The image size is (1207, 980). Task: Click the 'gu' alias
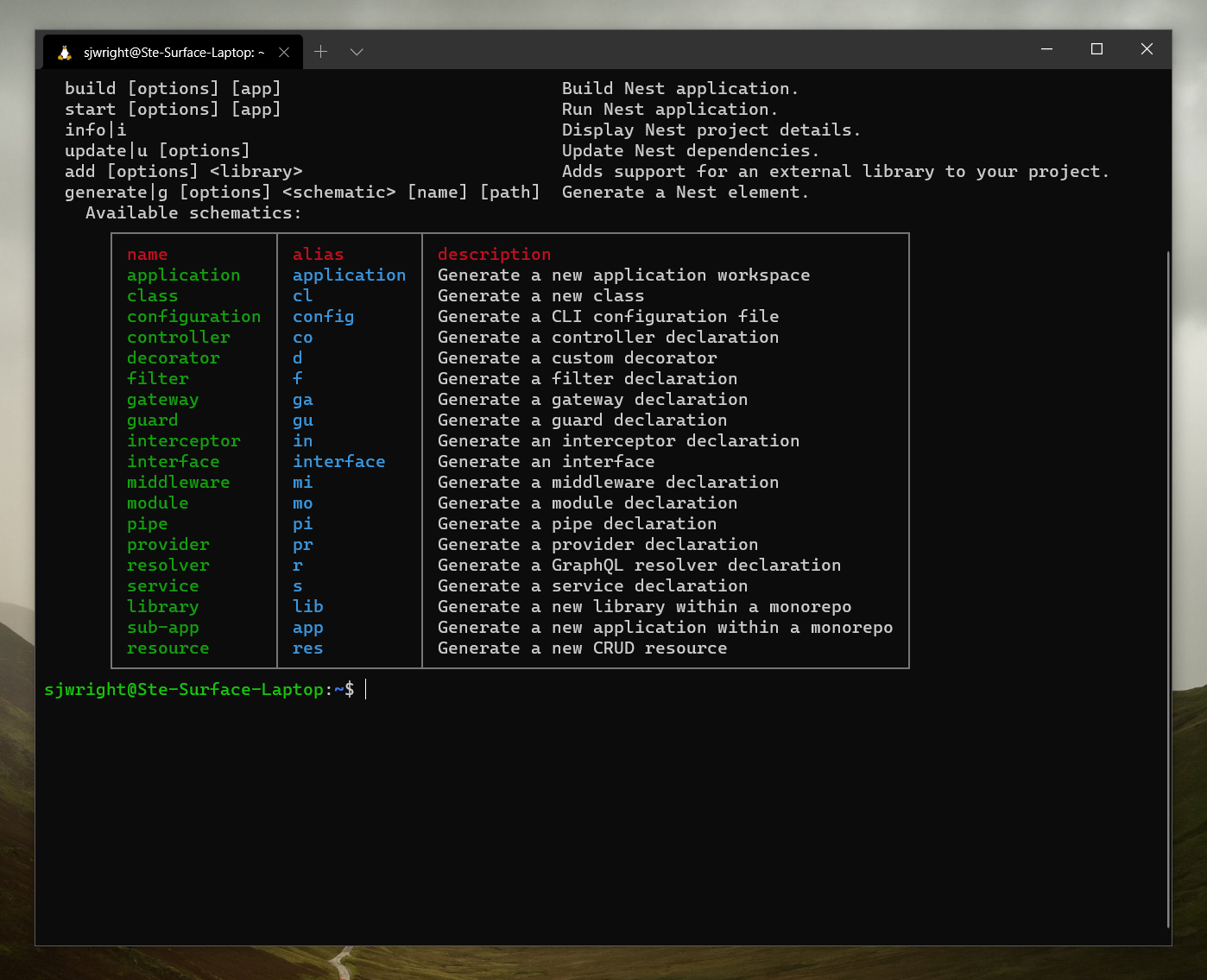point(302,420)
